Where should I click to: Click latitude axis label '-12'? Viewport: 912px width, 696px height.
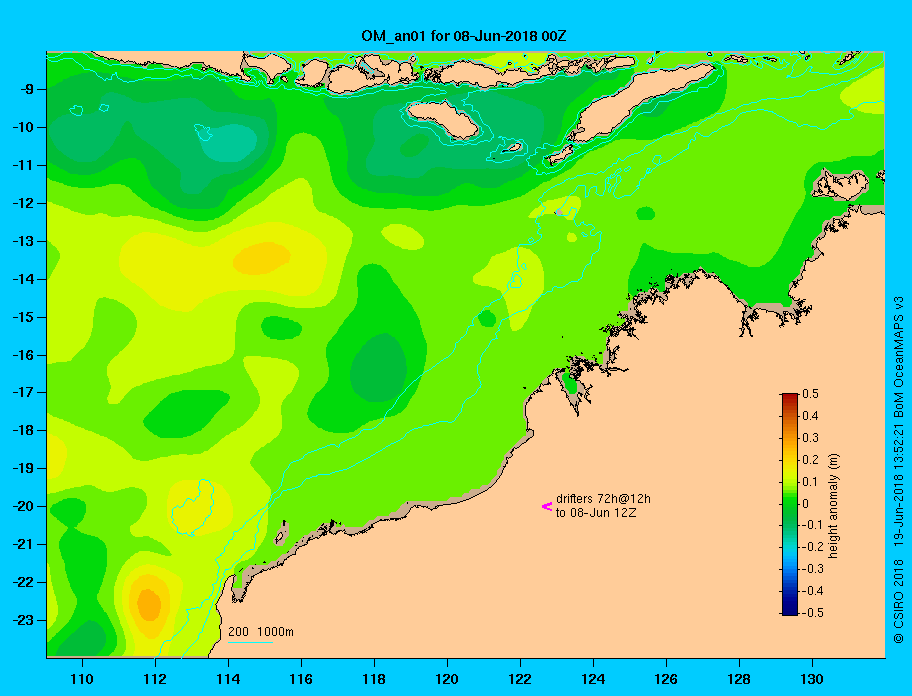tap(23, 203)
